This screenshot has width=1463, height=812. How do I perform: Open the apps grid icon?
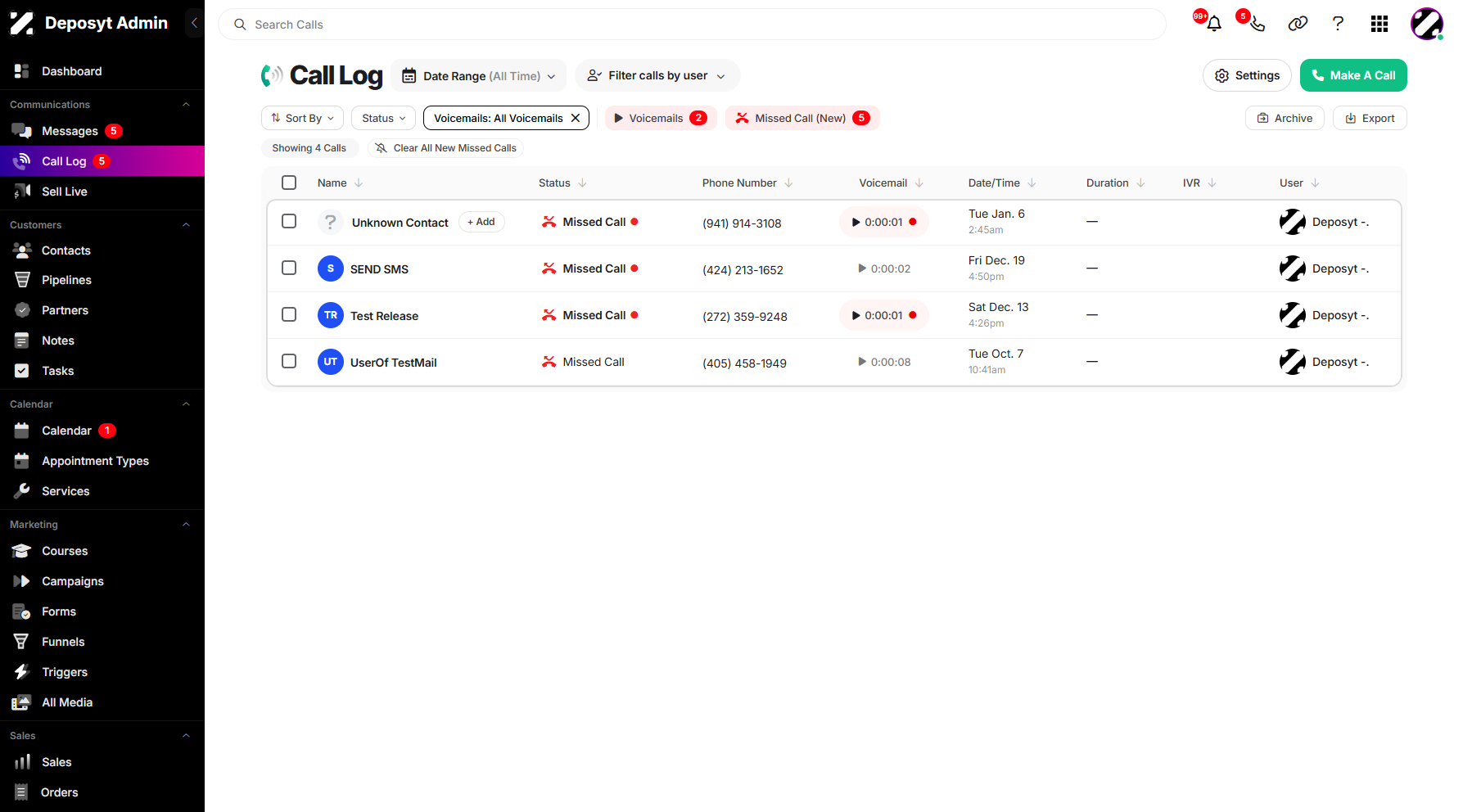pos(1379,24)
